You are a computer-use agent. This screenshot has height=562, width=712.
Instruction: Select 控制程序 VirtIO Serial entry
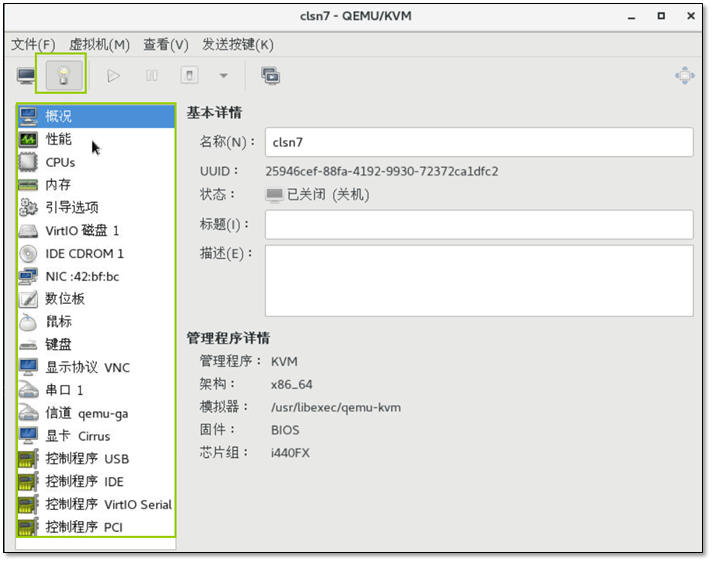(96, 504)
